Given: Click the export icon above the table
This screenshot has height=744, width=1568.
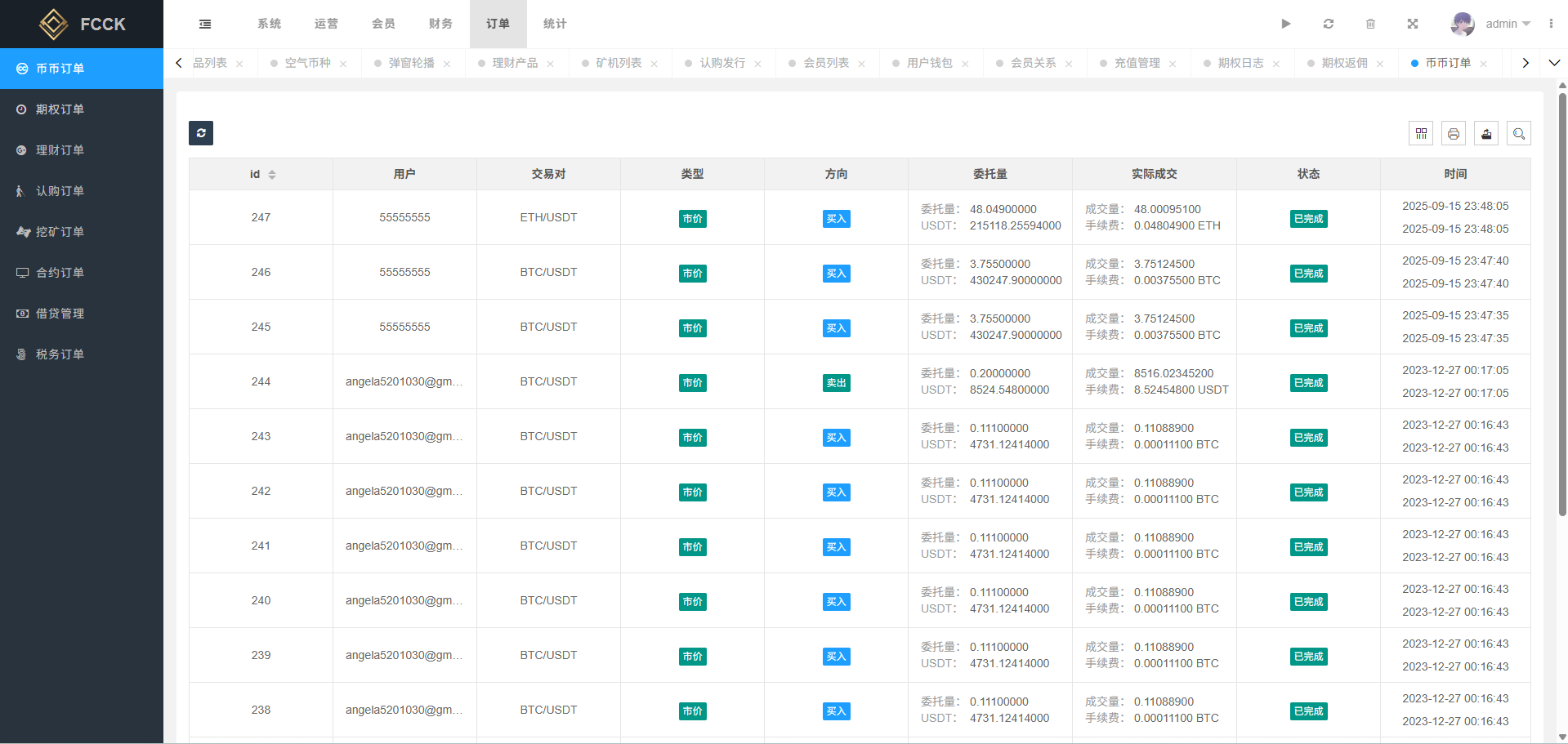Looking at the screenshot, I should tap(1486, 134).
